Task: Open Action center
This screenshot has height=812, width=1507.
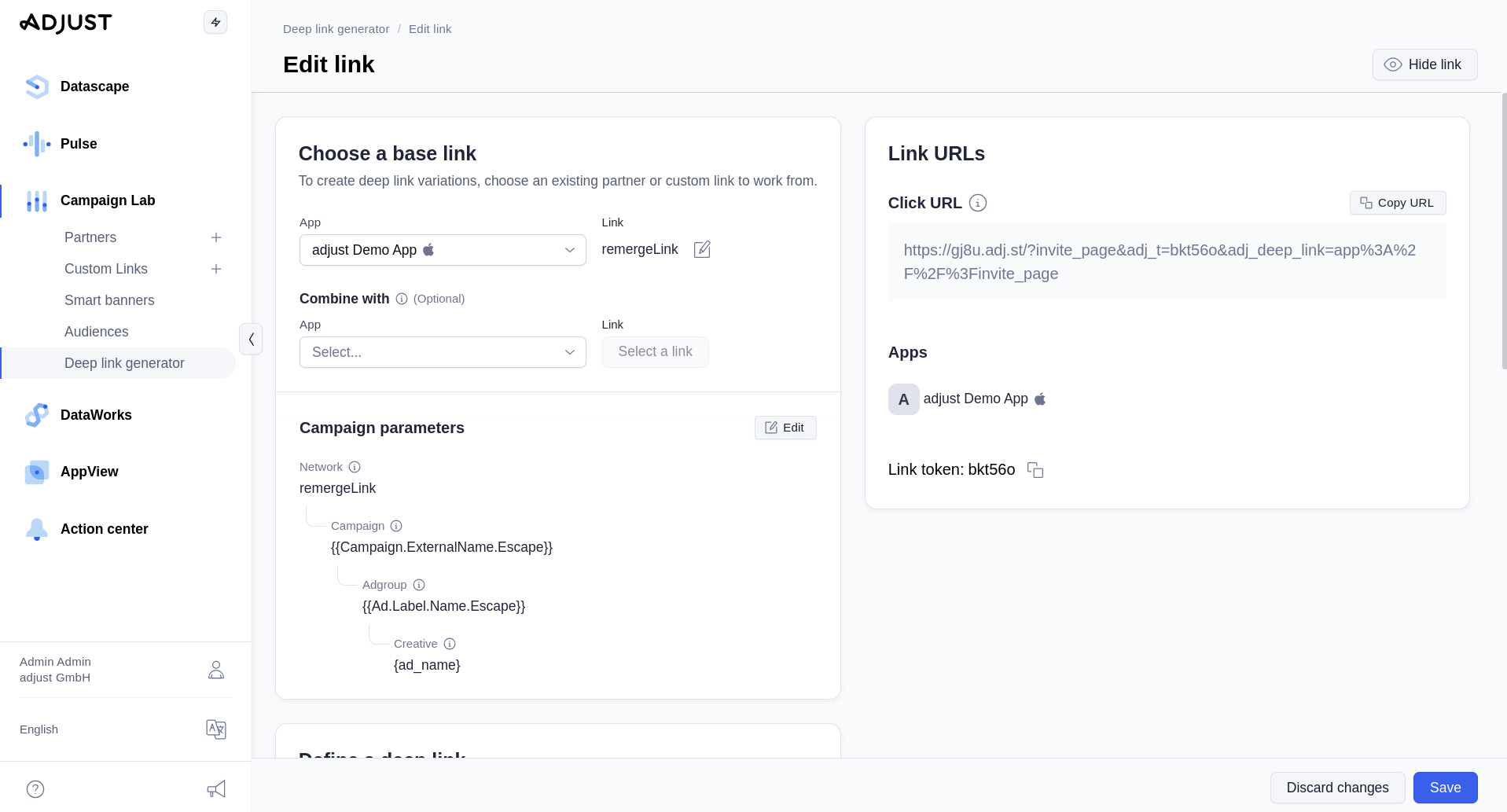Action: pos(104,529)
